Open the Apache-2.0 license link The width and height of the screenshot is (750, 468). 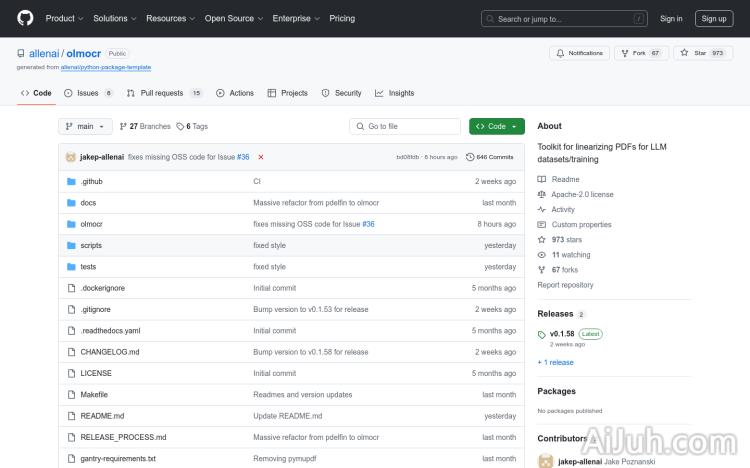pyautogui.click(x=582, y=195)
